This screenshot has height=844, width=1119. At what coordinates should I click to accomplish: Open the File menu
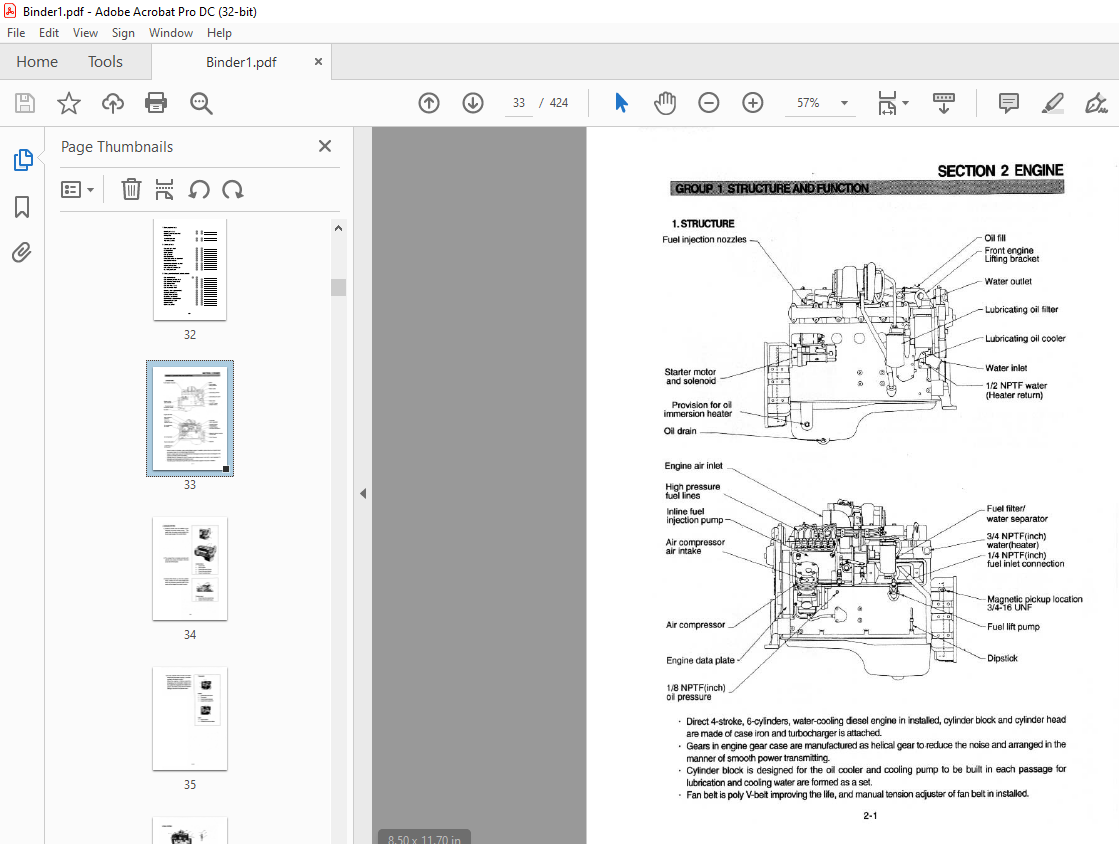[x=16, y=33]
